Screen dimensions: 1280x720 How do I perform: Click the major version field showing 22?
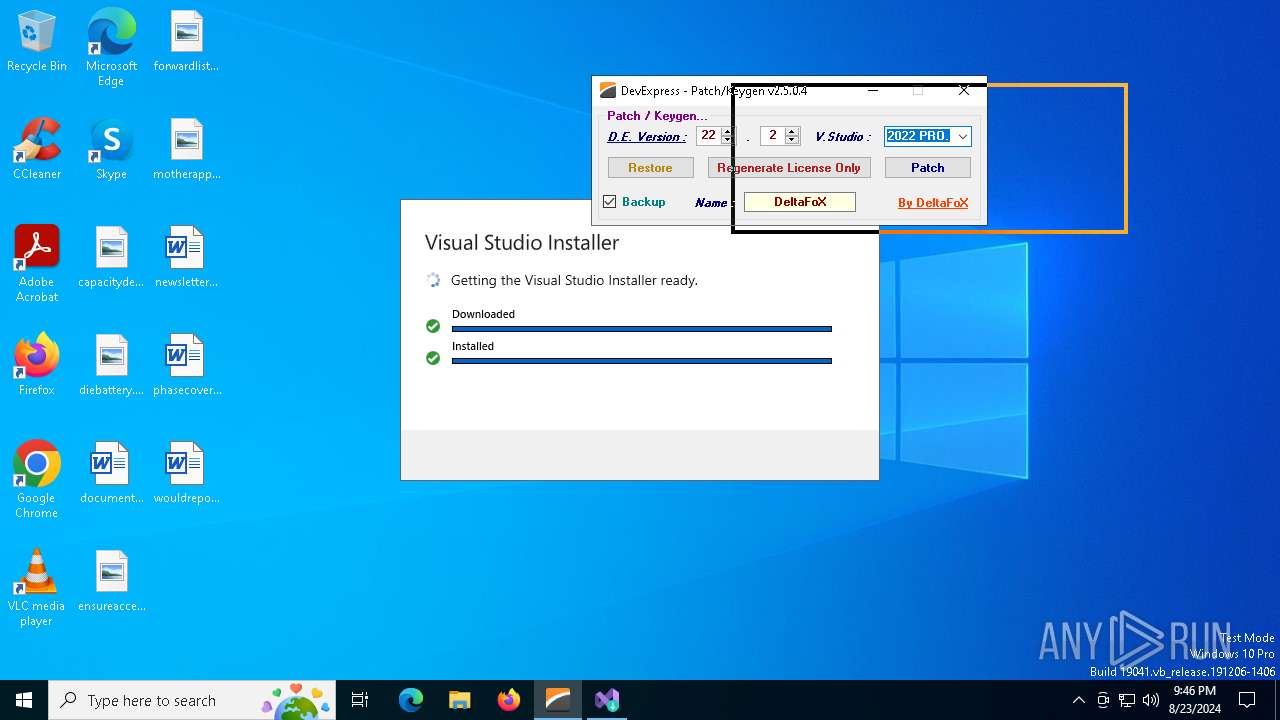point(708,136)
